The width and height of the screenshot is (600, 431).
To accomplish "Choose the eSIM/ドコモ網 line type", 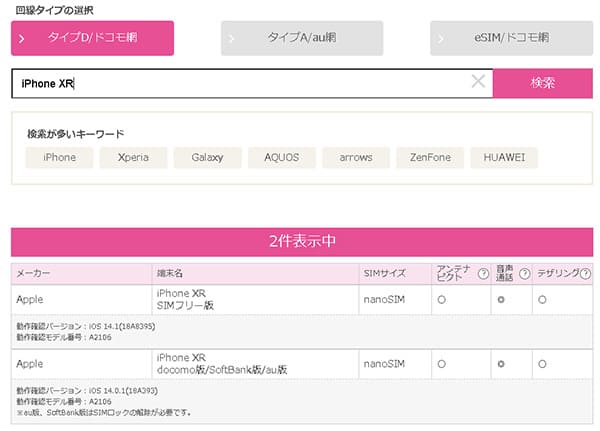I will point(512,38).
